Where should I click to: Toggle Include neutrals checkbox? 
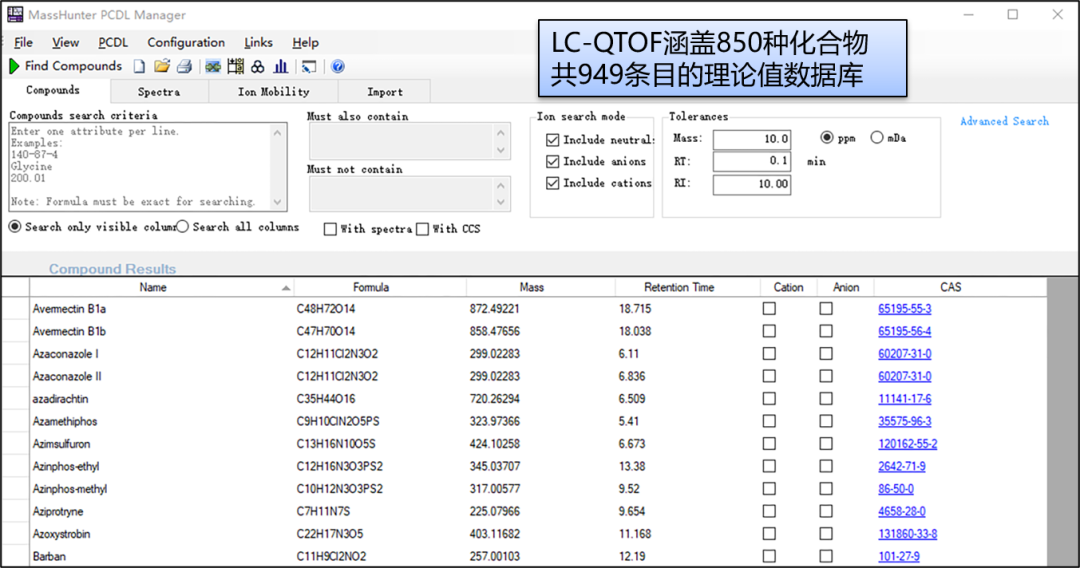pos(552,140)
